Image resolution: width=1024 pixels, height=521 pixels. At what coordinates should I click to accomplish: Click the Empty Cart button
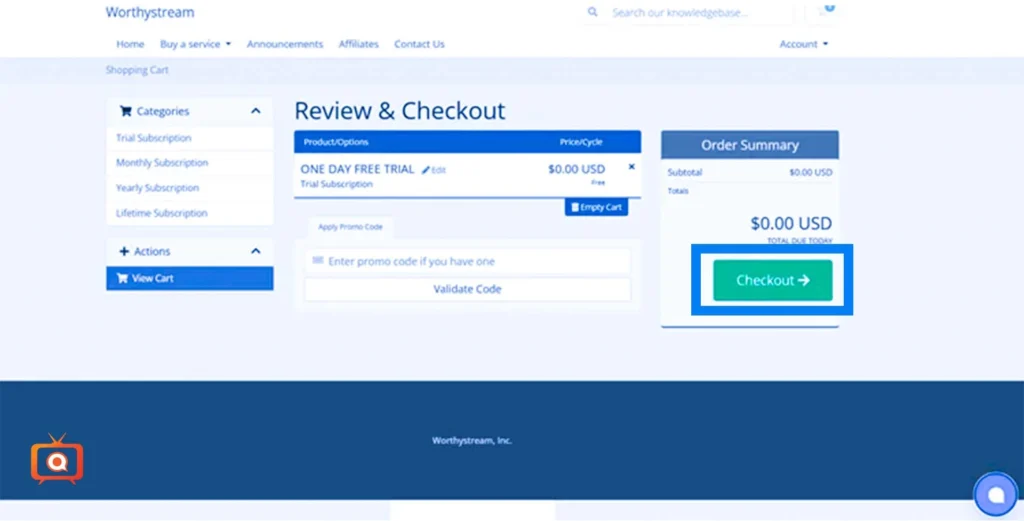pos(596,208)
